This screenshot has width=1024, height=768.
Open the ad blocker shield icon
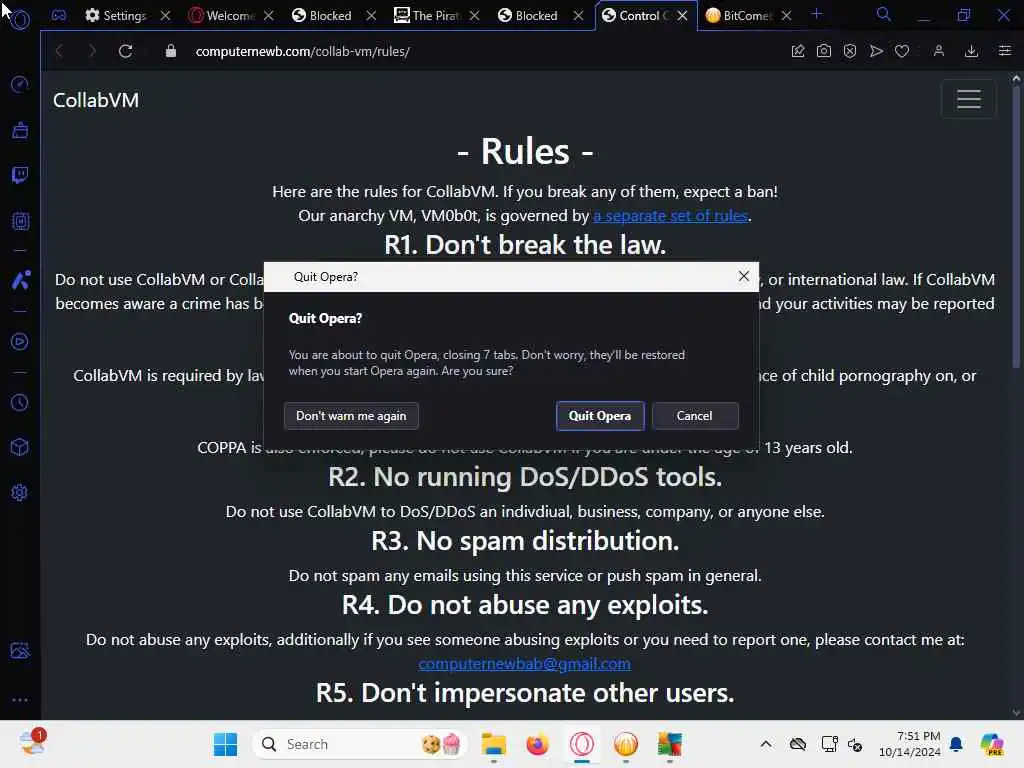[850, 51]
